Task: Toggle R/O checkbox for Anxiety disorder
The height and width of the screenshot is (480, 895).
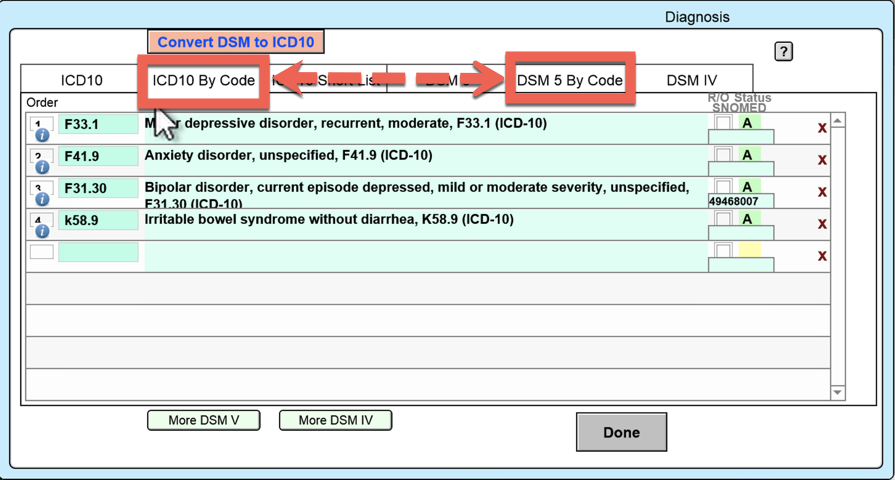Action: pyautogui.click(x=723, y=155)
